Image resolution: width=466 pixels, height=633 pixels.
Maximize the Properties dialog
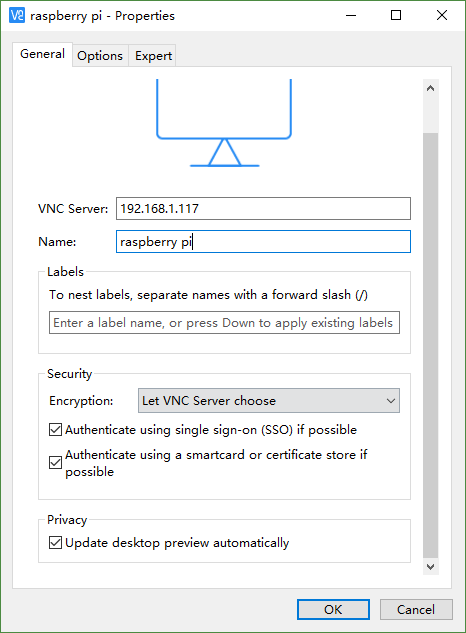pyautogui.click(x=396, y=15)
